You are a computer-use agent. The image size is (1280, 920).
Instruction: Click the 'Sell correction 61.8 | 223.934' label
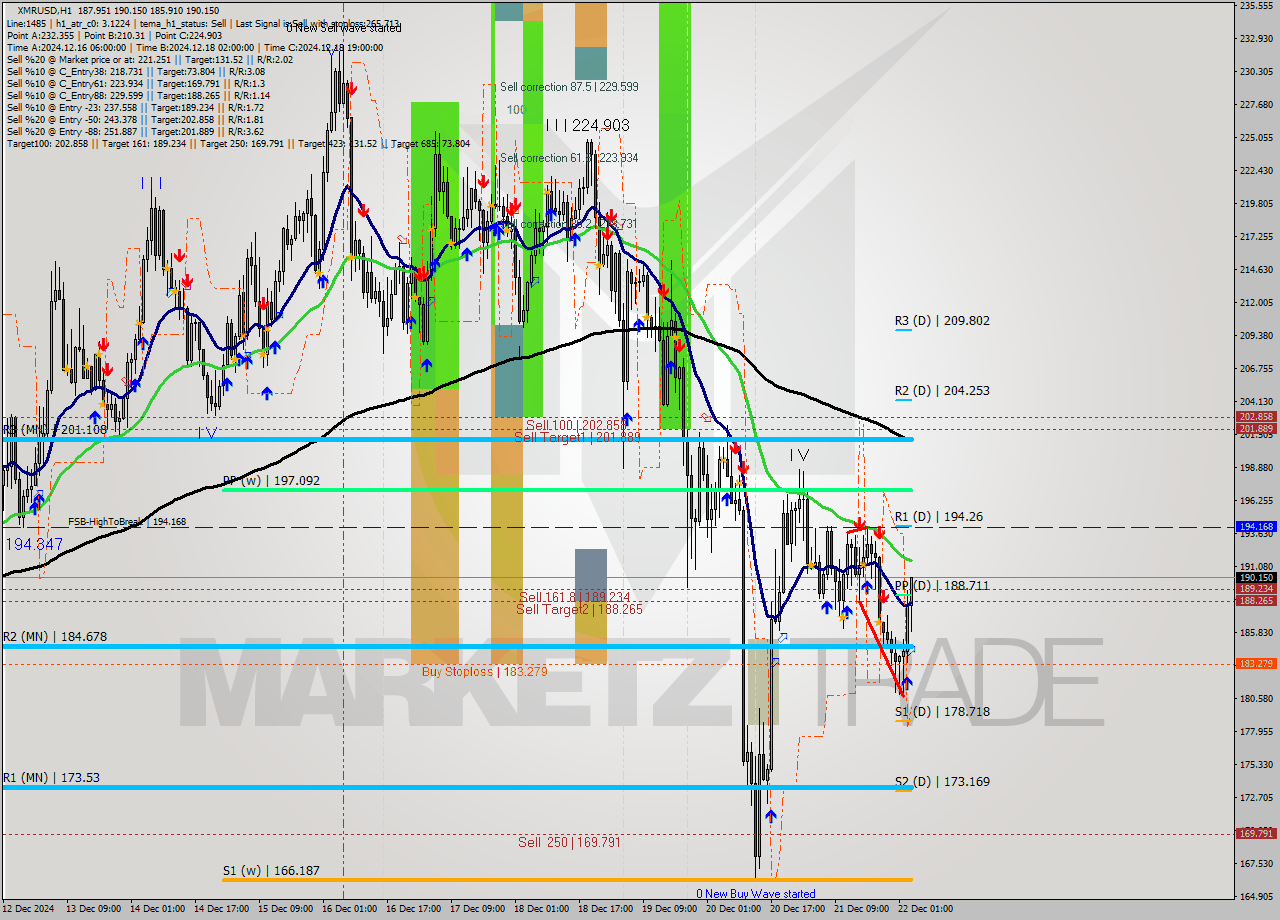pyautogui.click(x=569, y=158)
